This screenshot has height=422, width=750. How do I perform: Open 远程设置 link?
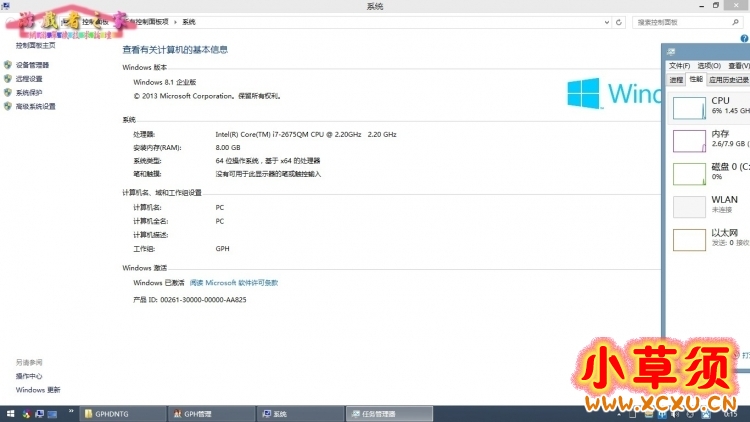click(x=29, y=79)
